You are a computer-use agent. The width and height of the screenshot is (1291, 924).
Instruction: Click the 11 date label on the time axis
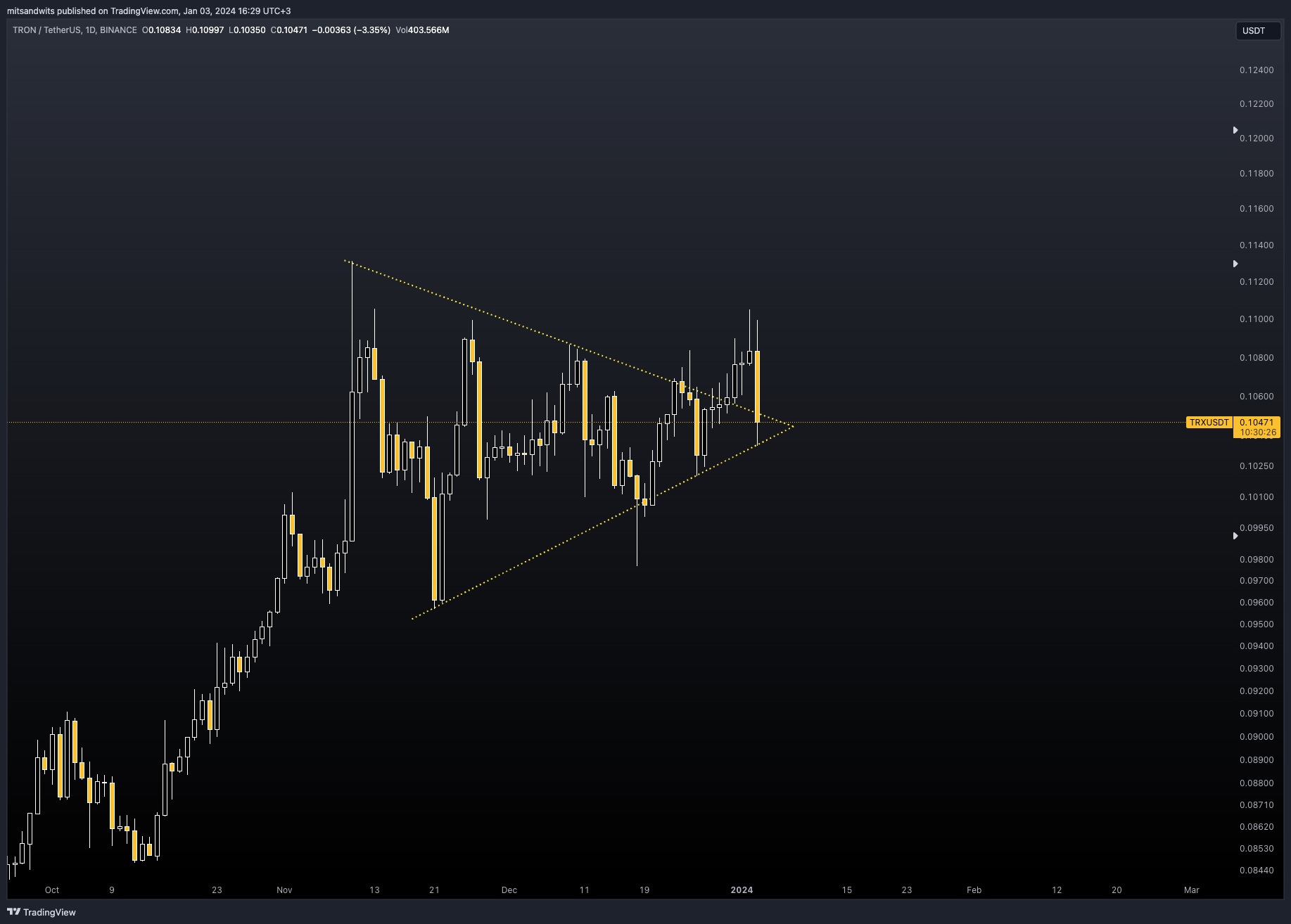click(584, 890)
